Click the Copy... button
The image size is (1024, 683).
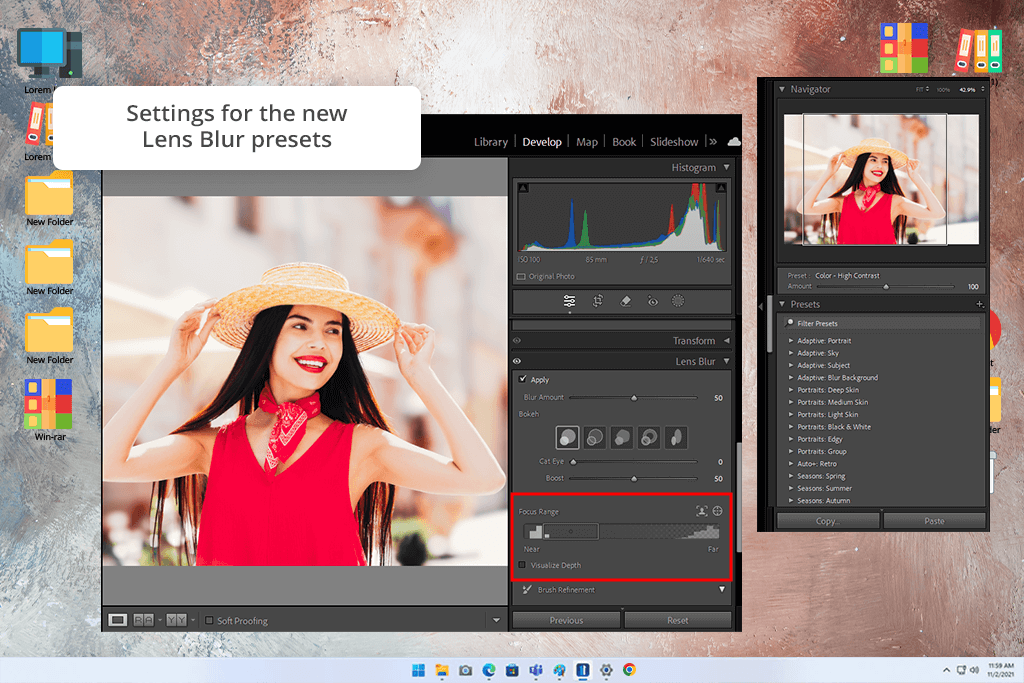point(827,521)
